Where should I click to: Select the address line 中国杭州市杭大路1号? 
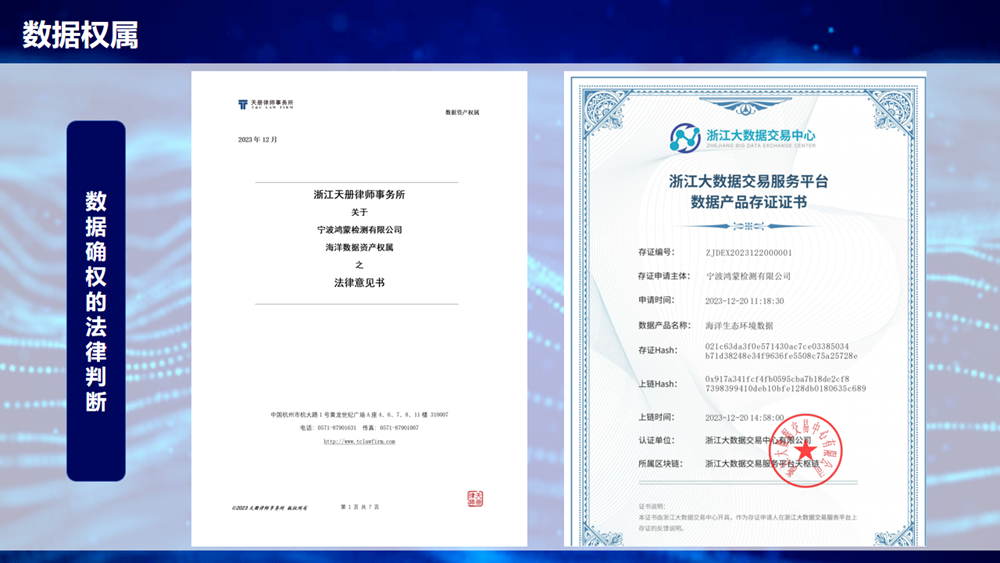click(359, 414)
